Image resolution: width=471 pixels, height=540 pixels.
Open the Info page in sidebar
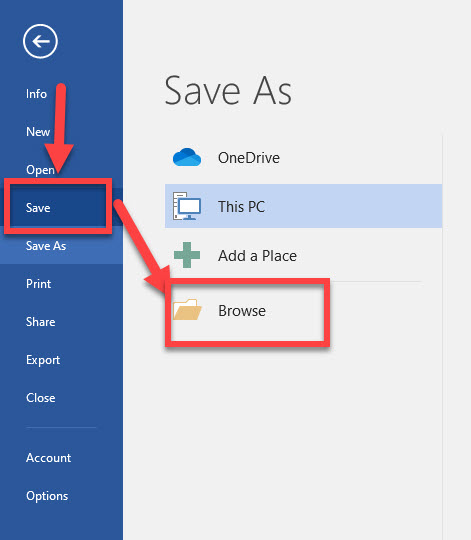pyautogui.click(x=36, y=94)
